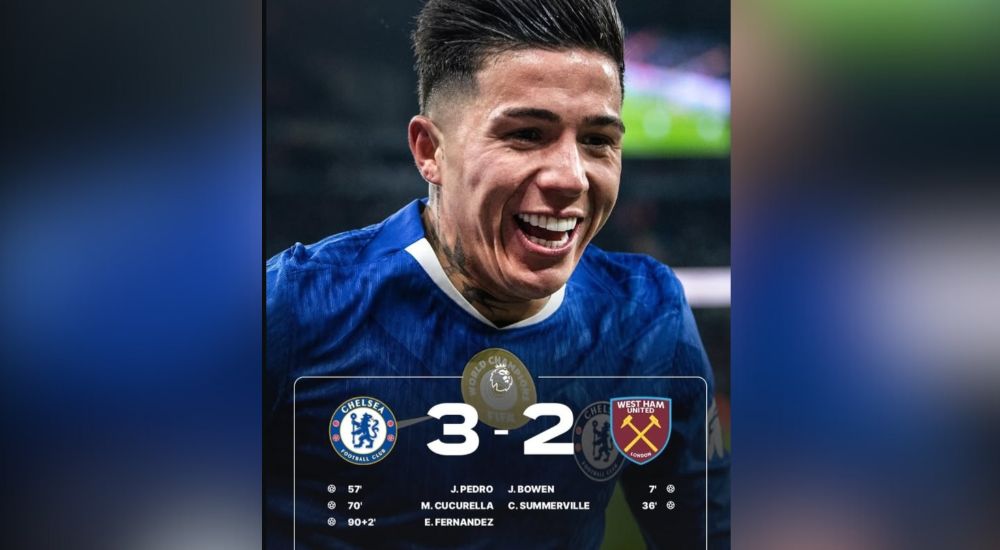Click the Chelsea Football Club crest
The width and height of the screenshot is (1000, 550).
(363, 431)
